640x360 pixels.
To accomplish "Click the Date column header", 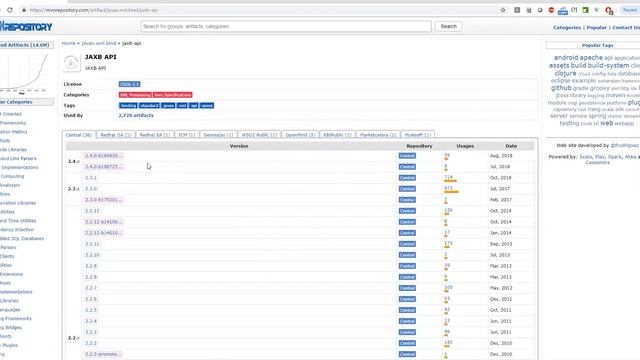I will (x=511, y=146).
